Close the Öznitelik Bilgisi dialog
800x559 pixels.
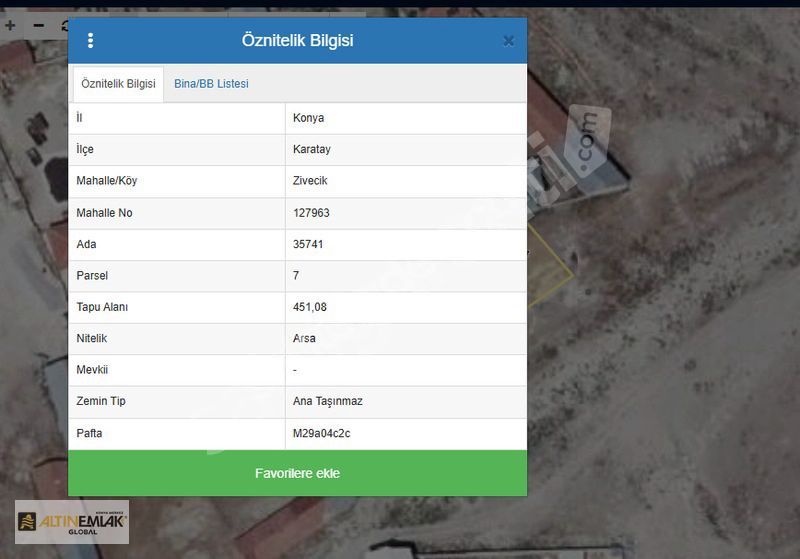508,41
